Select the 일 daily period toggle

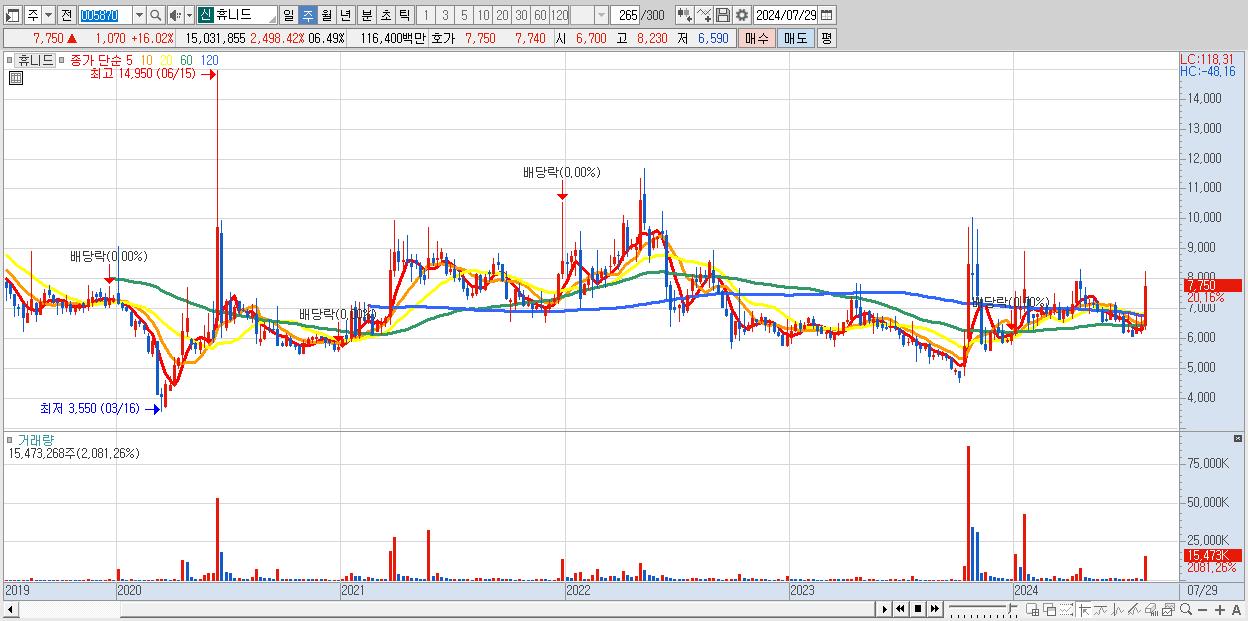pos(288,15)
